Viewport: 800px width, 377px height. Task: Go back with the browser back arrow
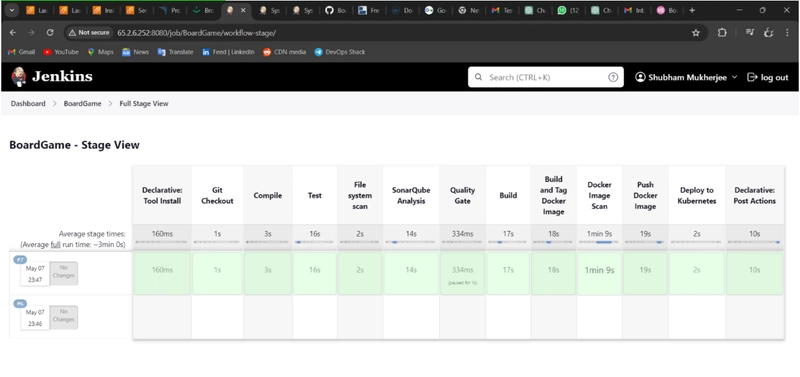click(x=13, y=33)
